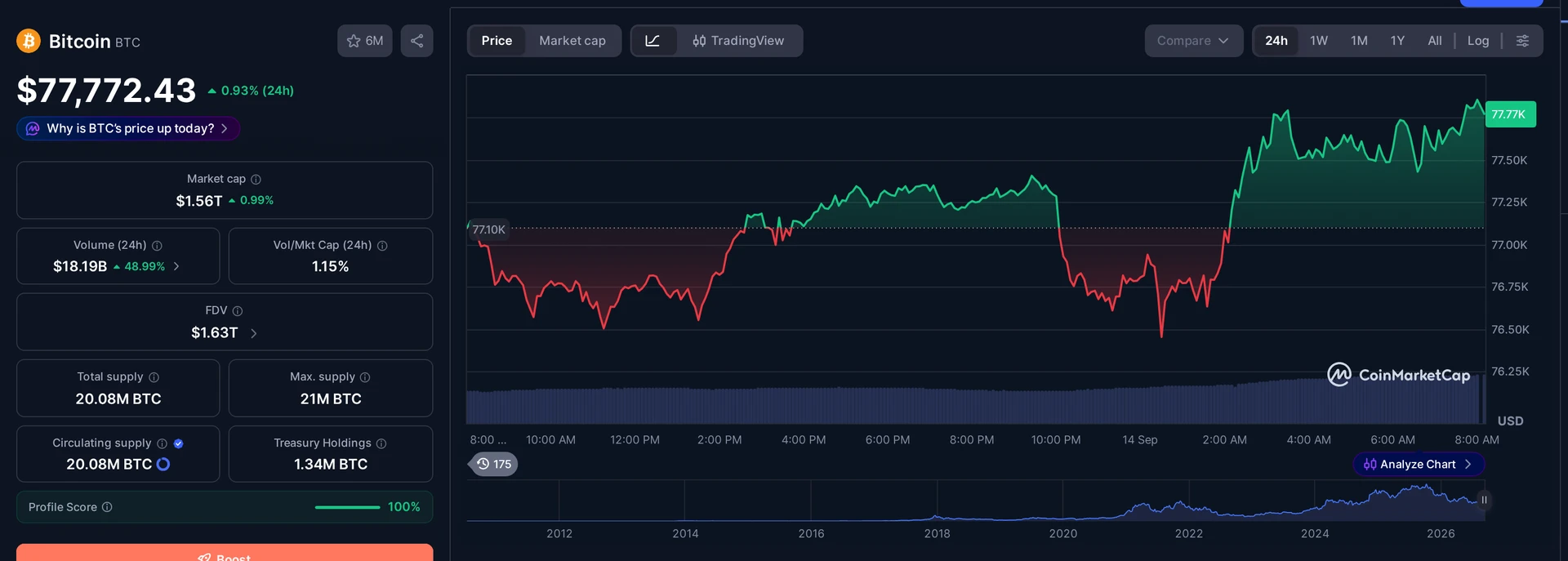
Task: Click the 1.34M BTC treasury holdings value
Action: (331, 464)
